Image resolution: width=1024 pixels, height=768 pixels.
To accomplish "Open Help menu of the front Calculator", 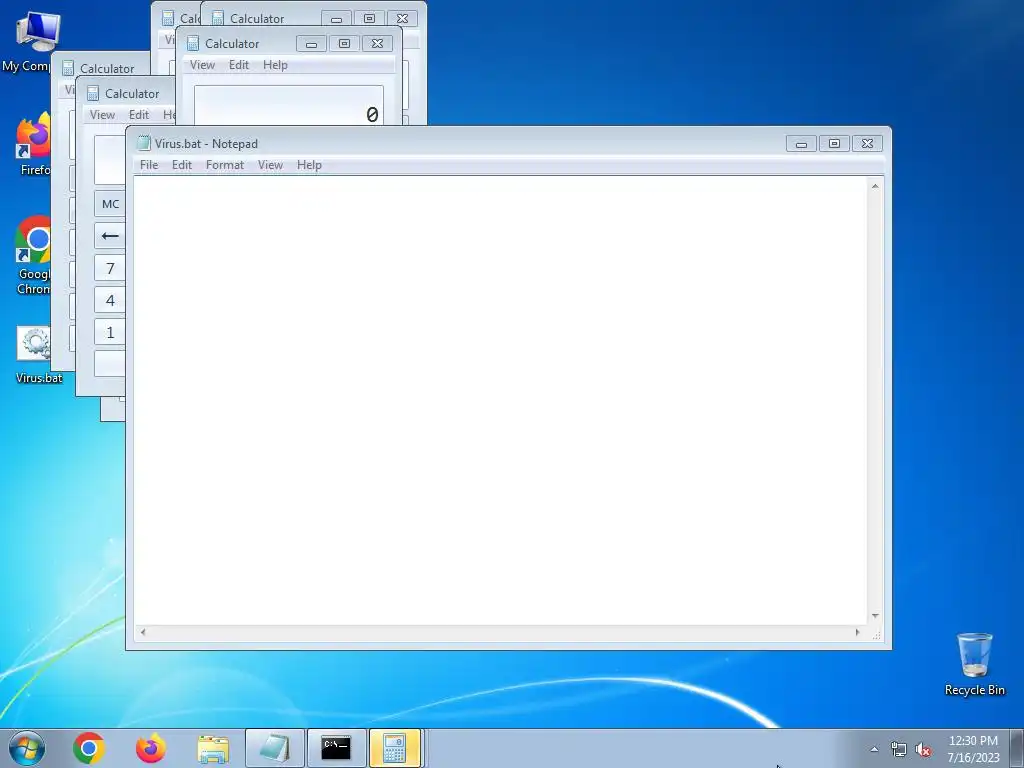I will coord(275,65).
